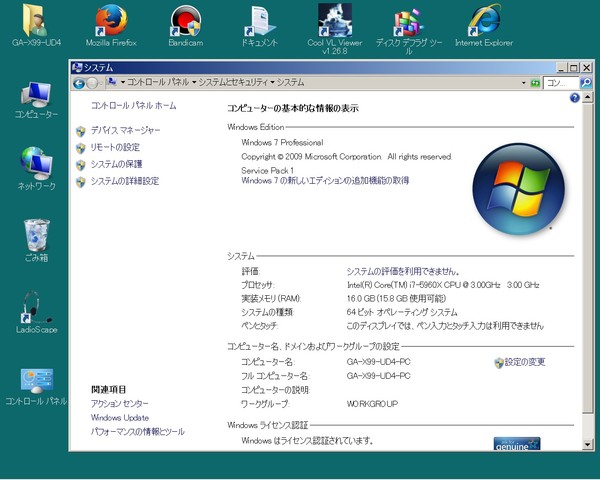
Task: Open the ディスク デフラグ ツール shortcut
Action: tap(409, 29)
